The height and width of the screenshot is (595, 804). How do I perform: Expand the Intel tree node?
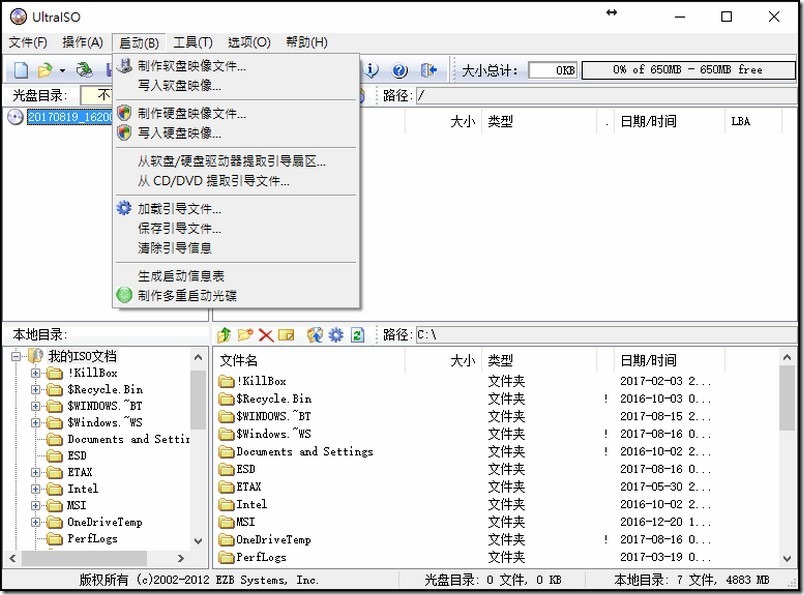pos(35,489)
